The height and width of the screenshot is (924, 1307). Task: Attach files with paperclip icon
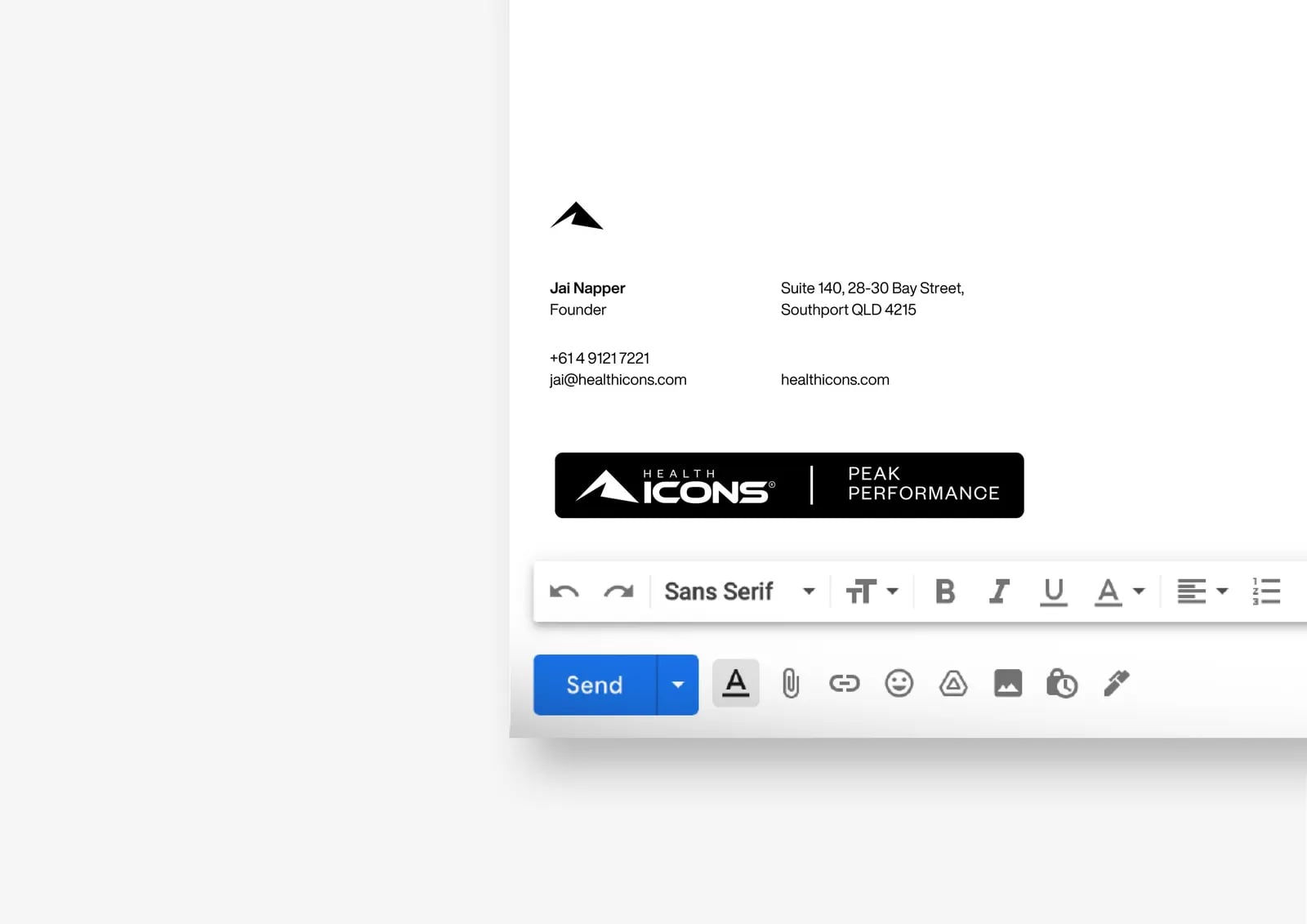(791, 683)
